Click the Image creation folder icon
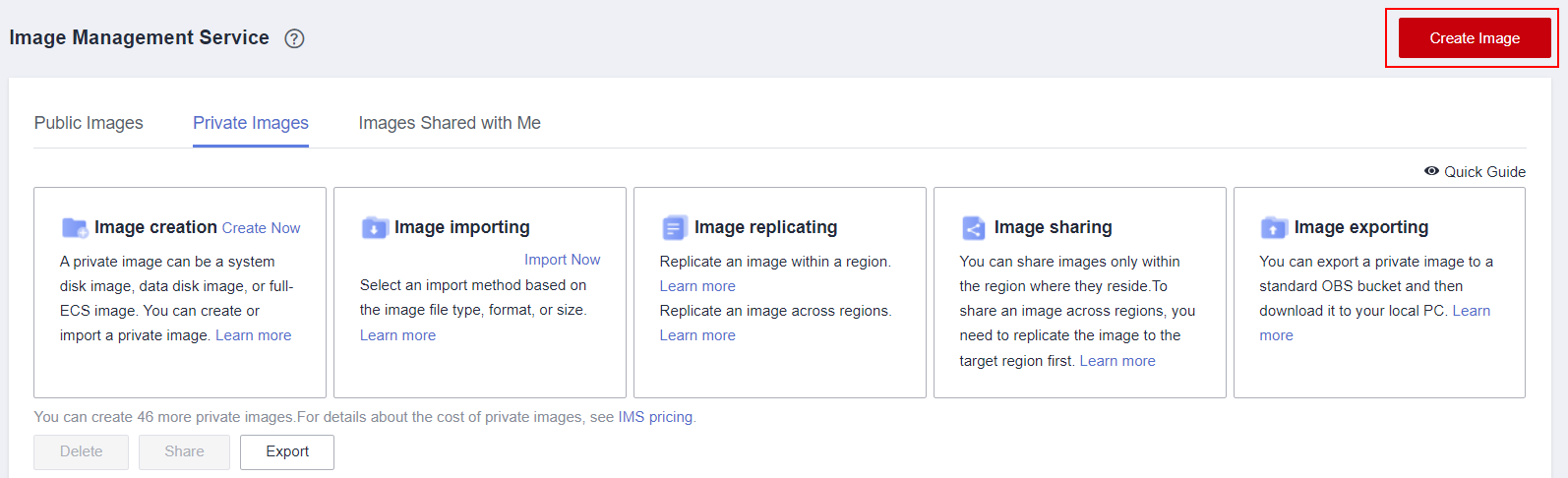1568x478 pixels. tap(75, 228)
